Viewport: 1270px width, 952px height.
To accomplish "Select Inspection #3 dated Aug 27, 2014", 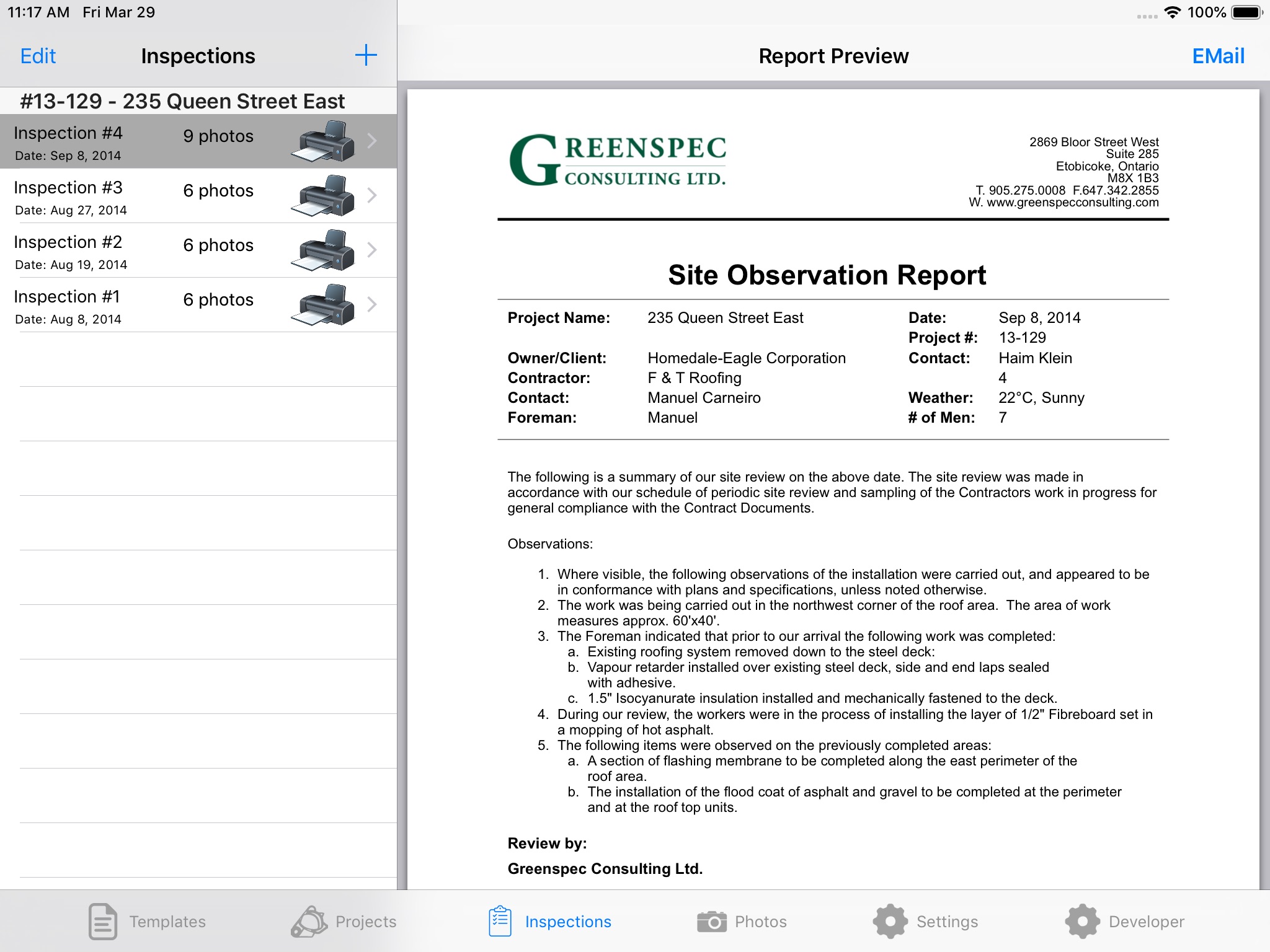I will coord(198,196).
